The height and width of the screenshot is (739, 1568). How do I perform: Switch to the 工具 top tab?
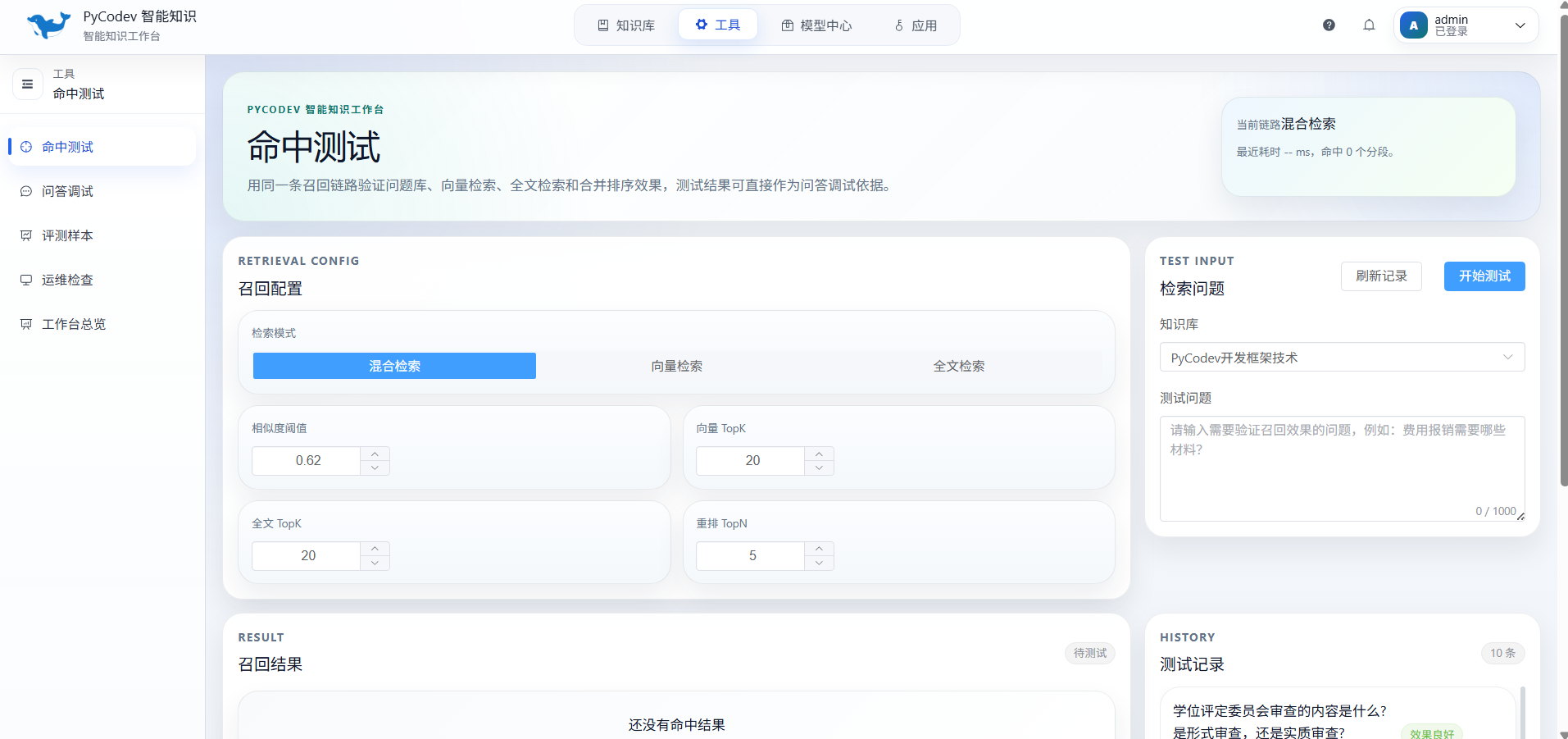pos(718,25)
